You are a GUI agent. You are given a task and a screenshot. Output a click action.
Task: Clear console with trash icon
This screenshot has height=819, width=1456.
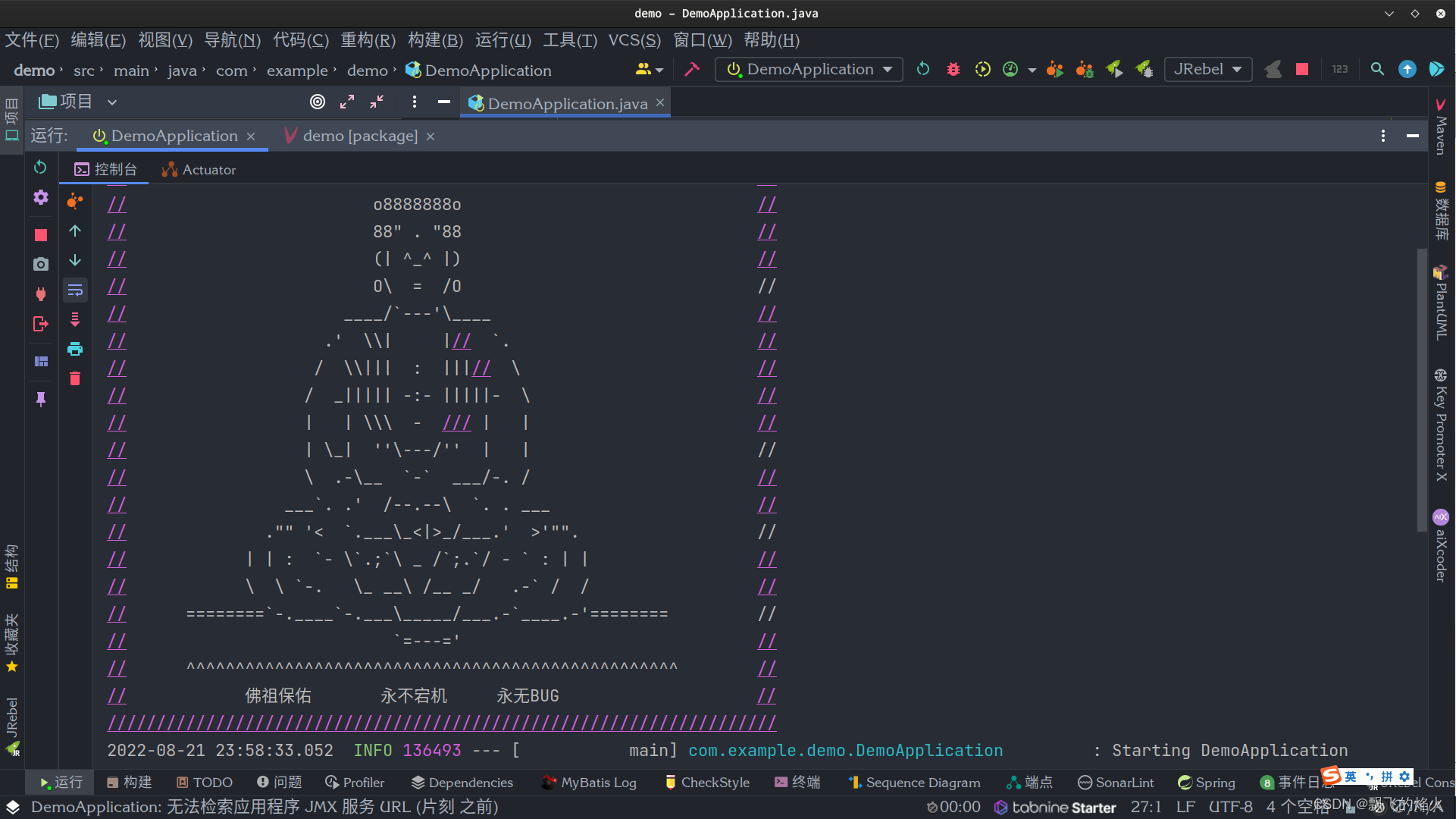(x=74, y=378)
